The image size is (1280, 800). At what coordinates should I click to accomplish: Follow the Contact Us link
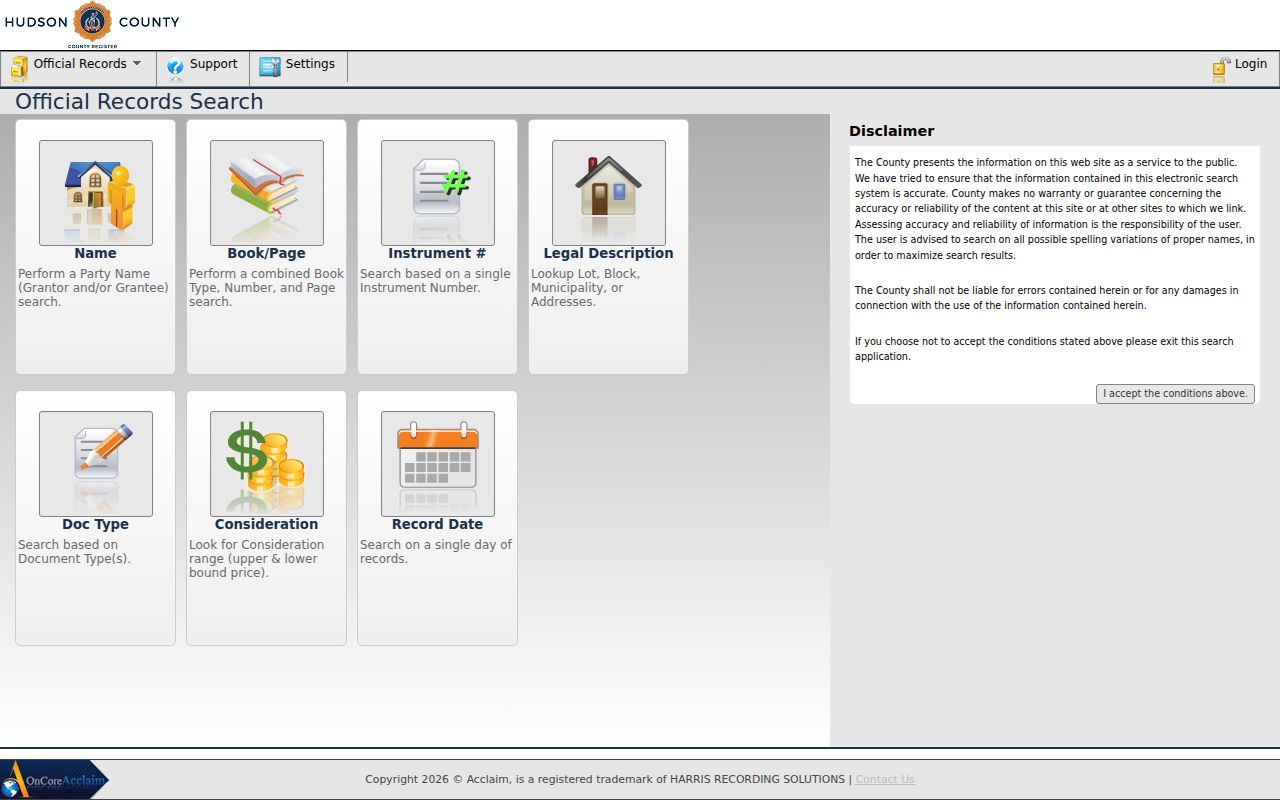click(x=885, y=779)
